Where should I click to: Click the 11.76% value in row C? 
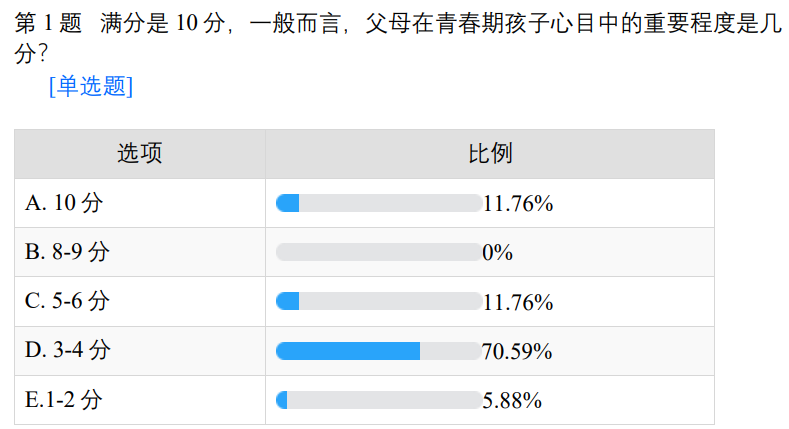coord(518,302)
